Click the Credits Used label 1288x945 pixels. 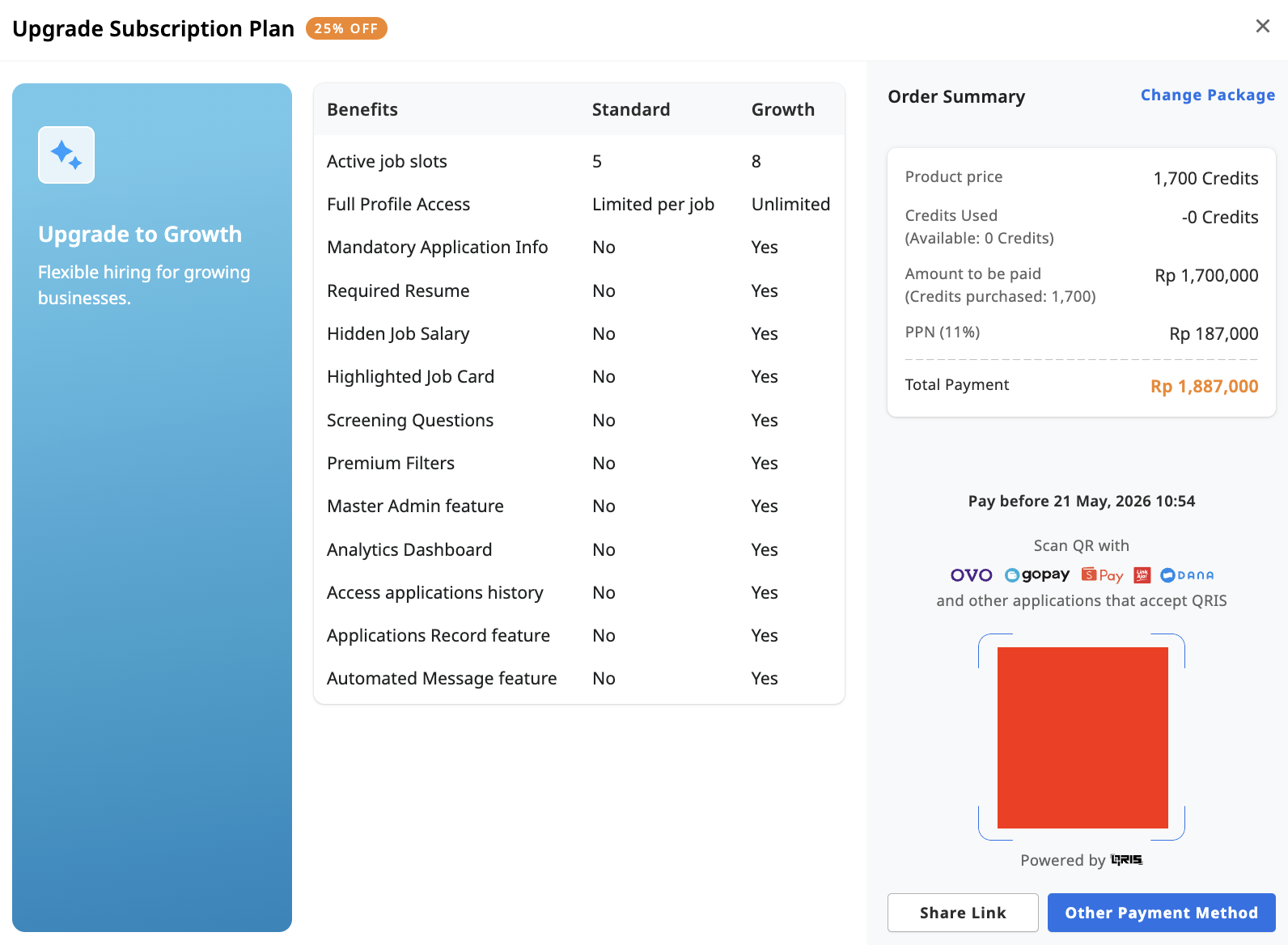(x=951, y=216)
